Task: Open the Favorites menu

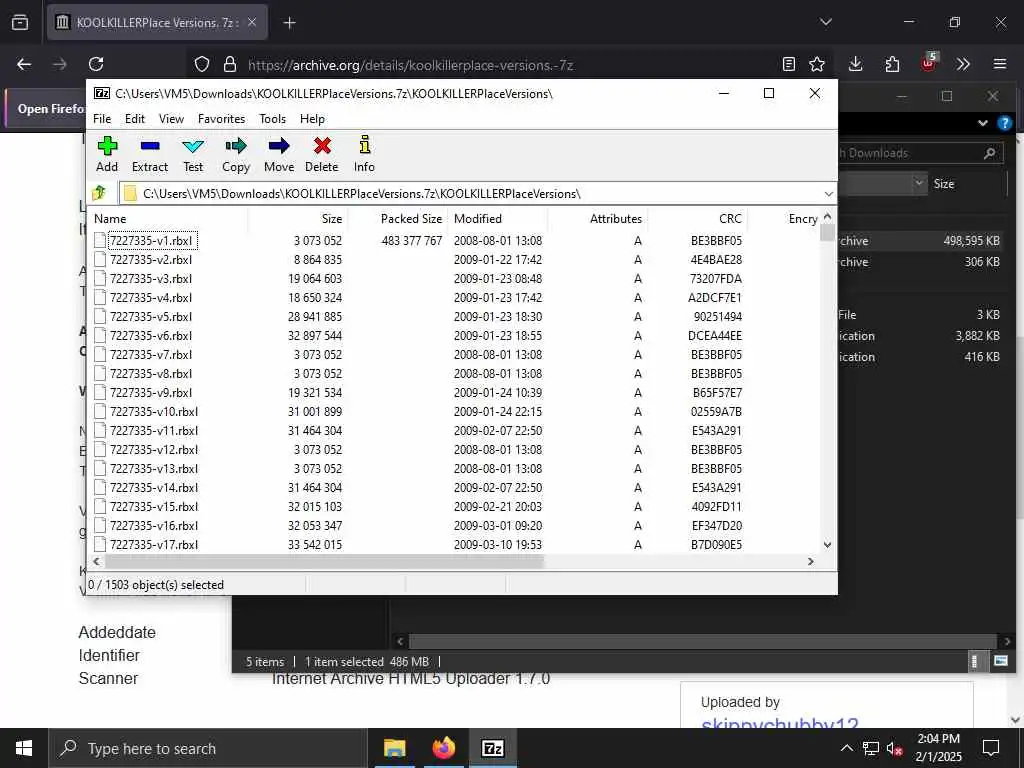Action: tap(221, 119)
